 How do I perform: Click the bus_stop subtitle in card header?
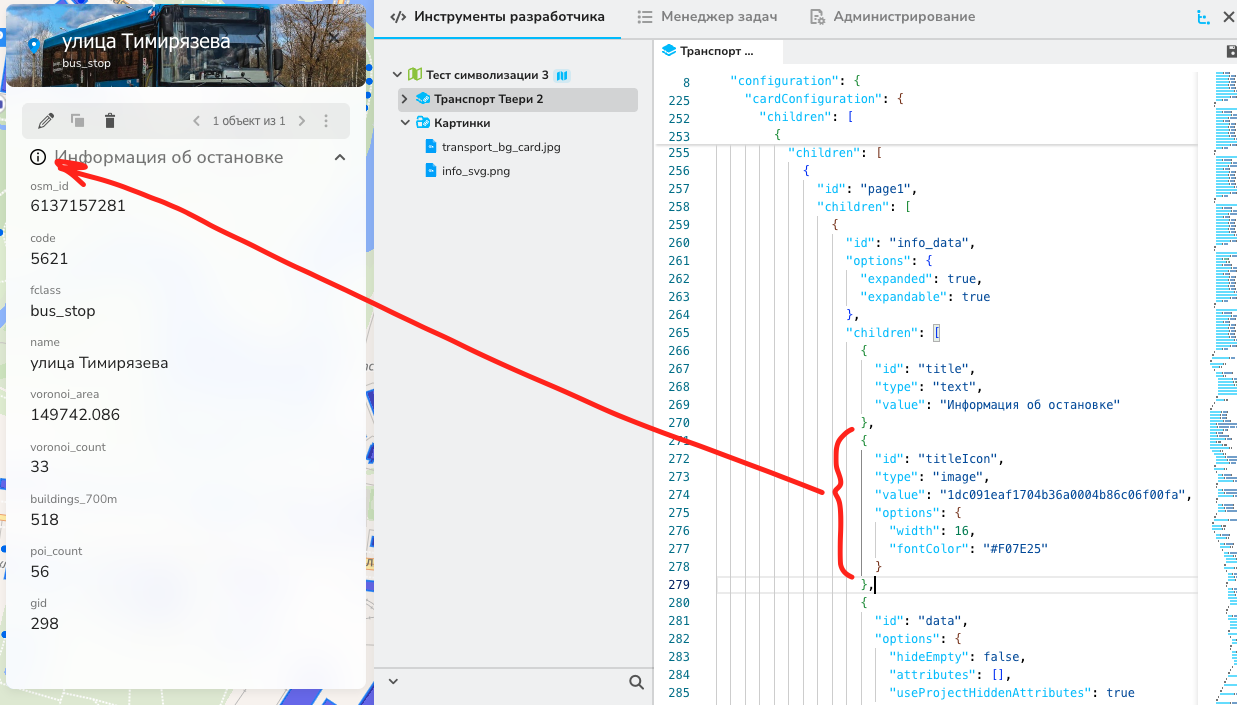tap(86, 63)
